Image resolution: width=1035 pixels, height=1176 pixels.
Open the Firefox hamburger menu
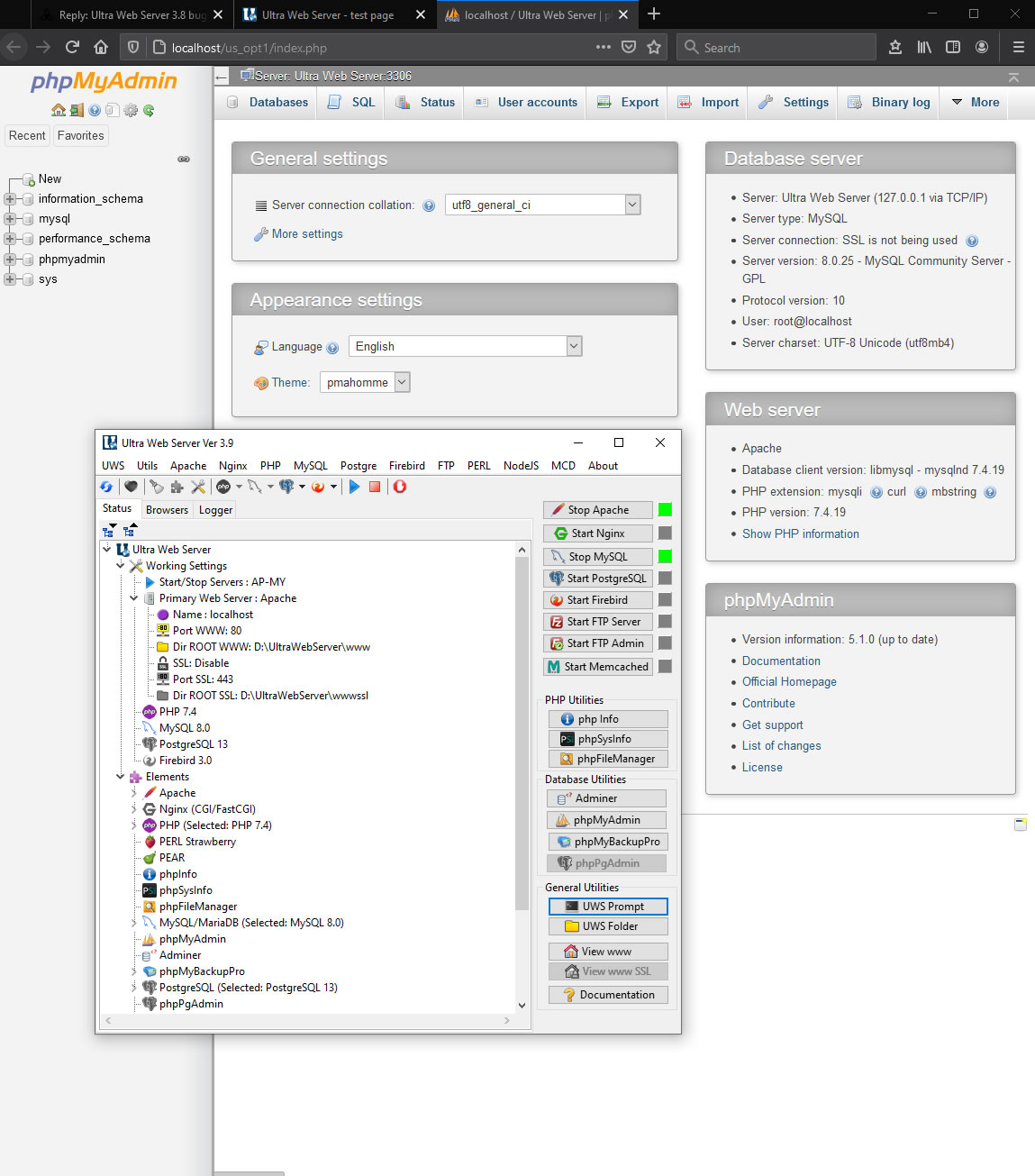click(x=1019, y=47)
